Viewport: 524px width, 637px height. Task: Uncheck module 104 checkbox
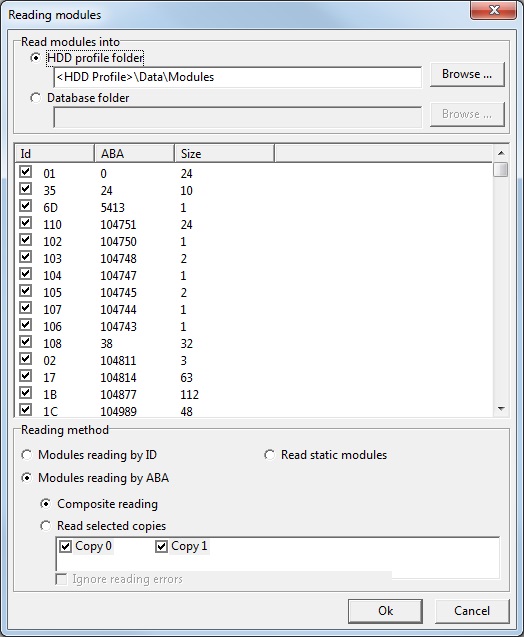26,274
